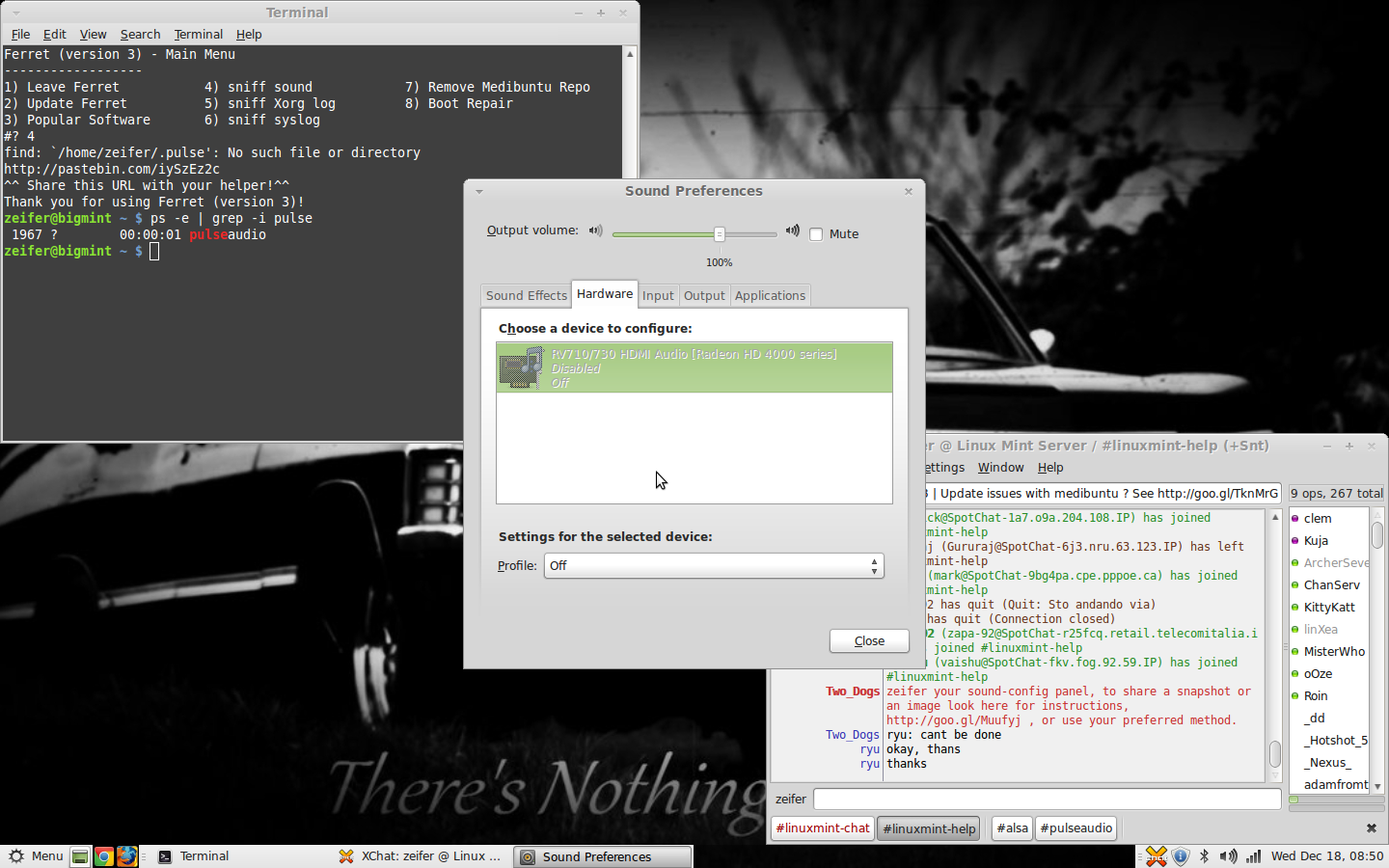Click the Sound Preferences window menu arrow
This screenshot has height=868, width=1389.
tap(478, 191)
